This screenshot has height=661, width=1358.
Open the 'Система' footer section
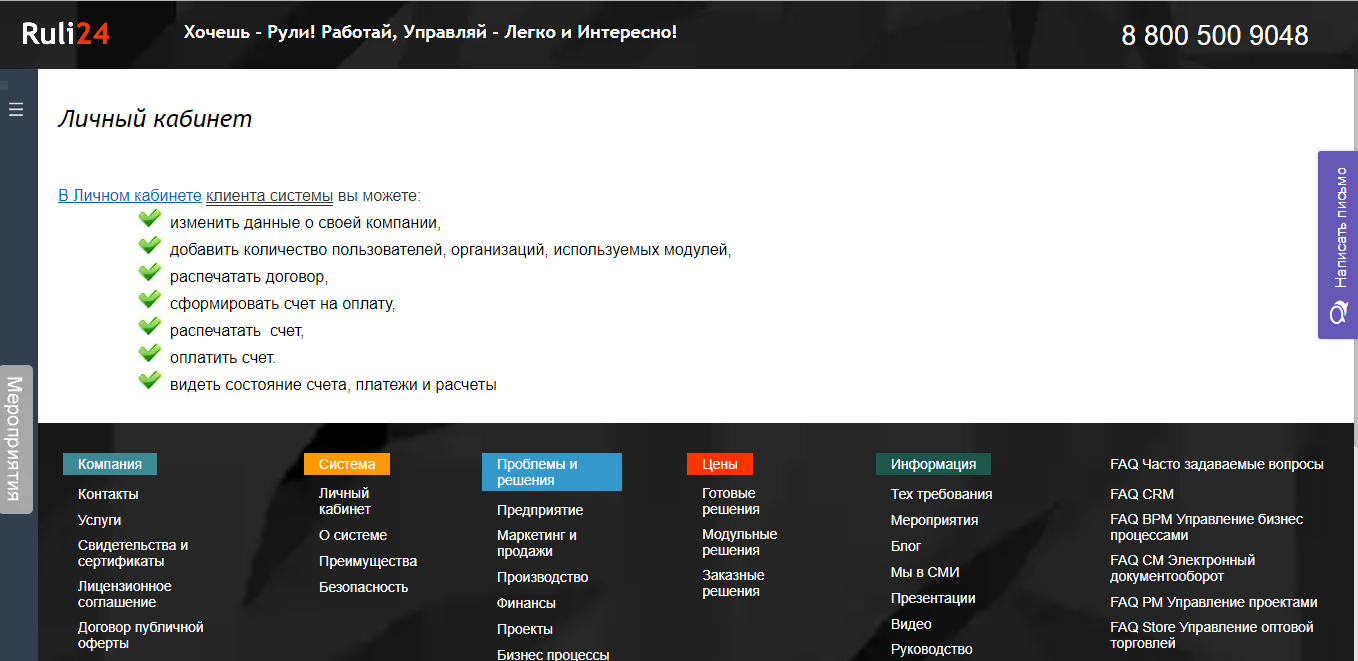coord(347,464)
